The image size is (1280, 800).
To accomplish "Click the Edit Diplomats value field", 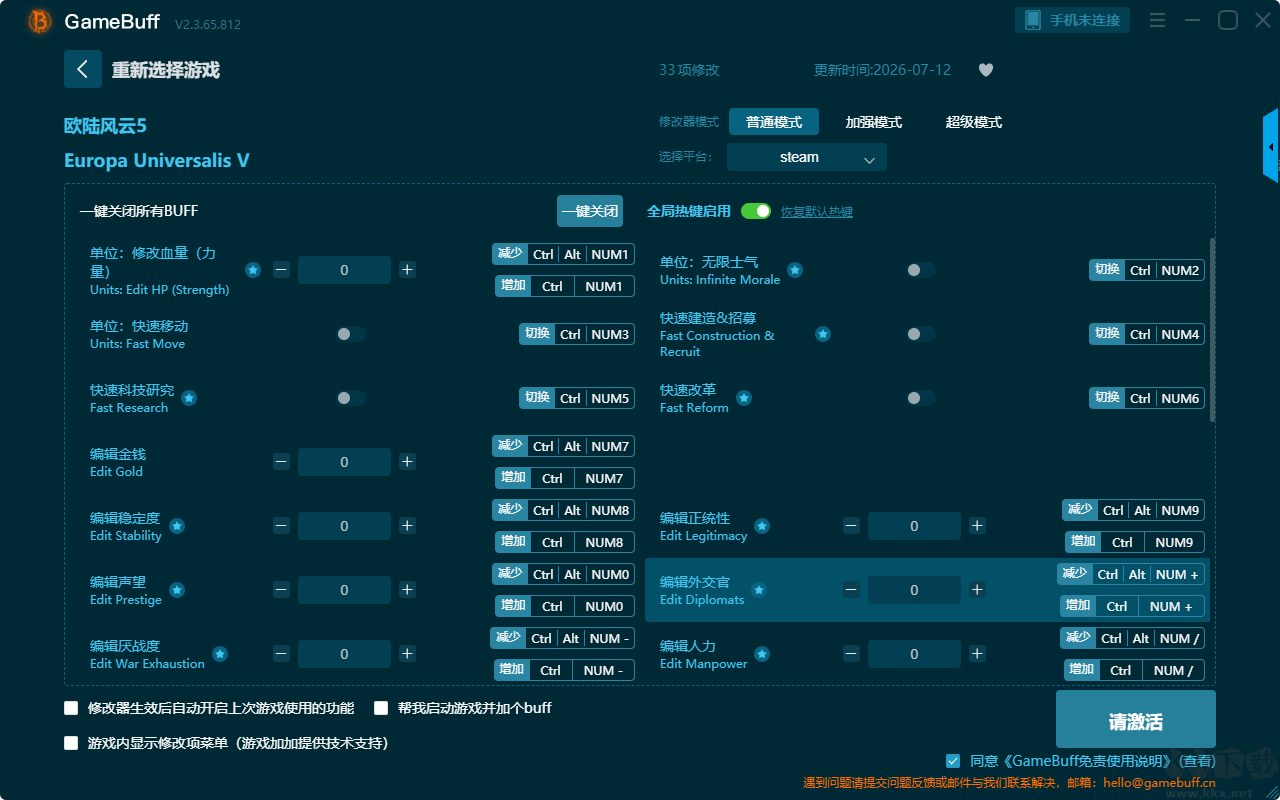I will 914,590.
